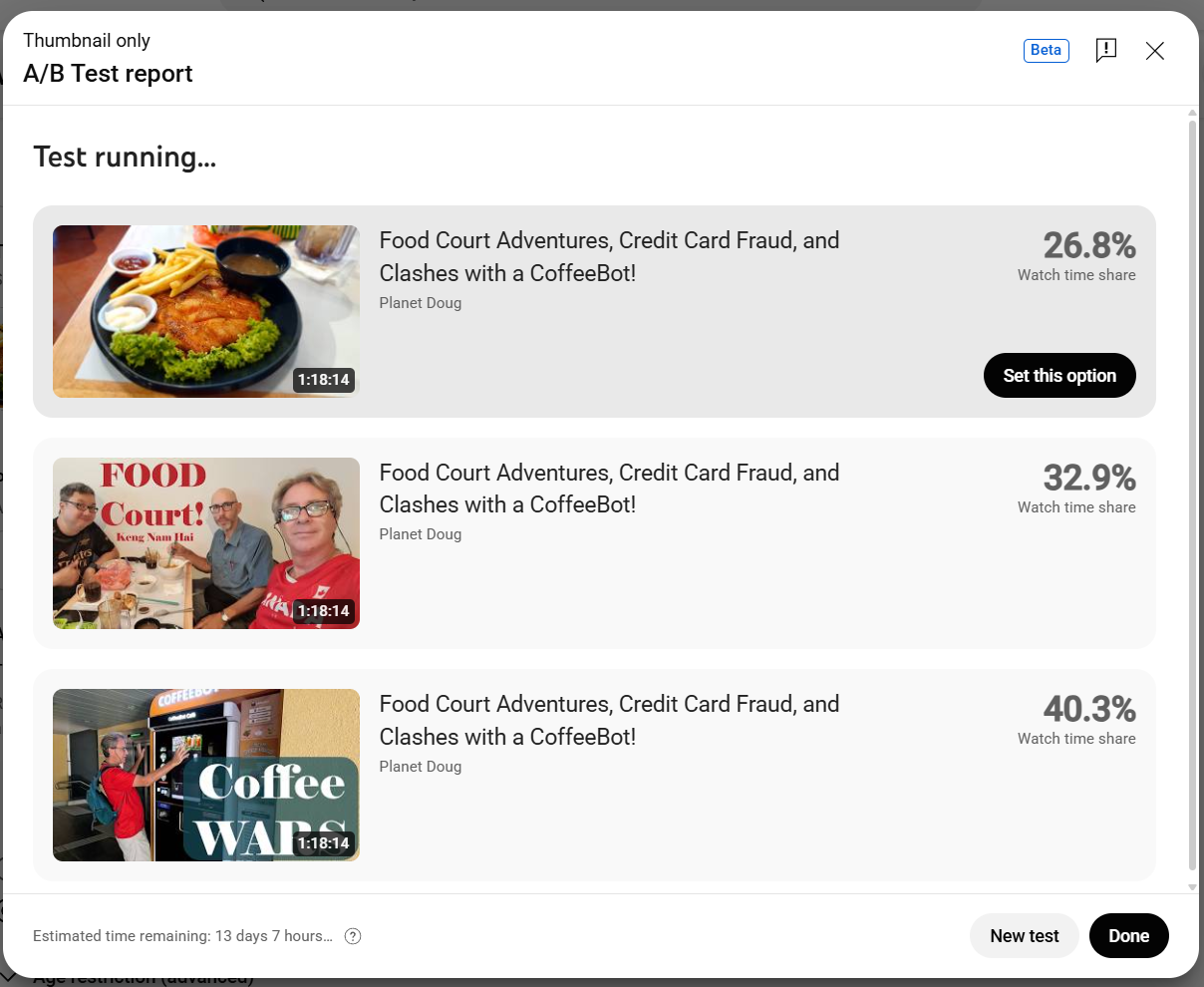
Task: Click the 32.9% watch time share
Action: 1088,478
